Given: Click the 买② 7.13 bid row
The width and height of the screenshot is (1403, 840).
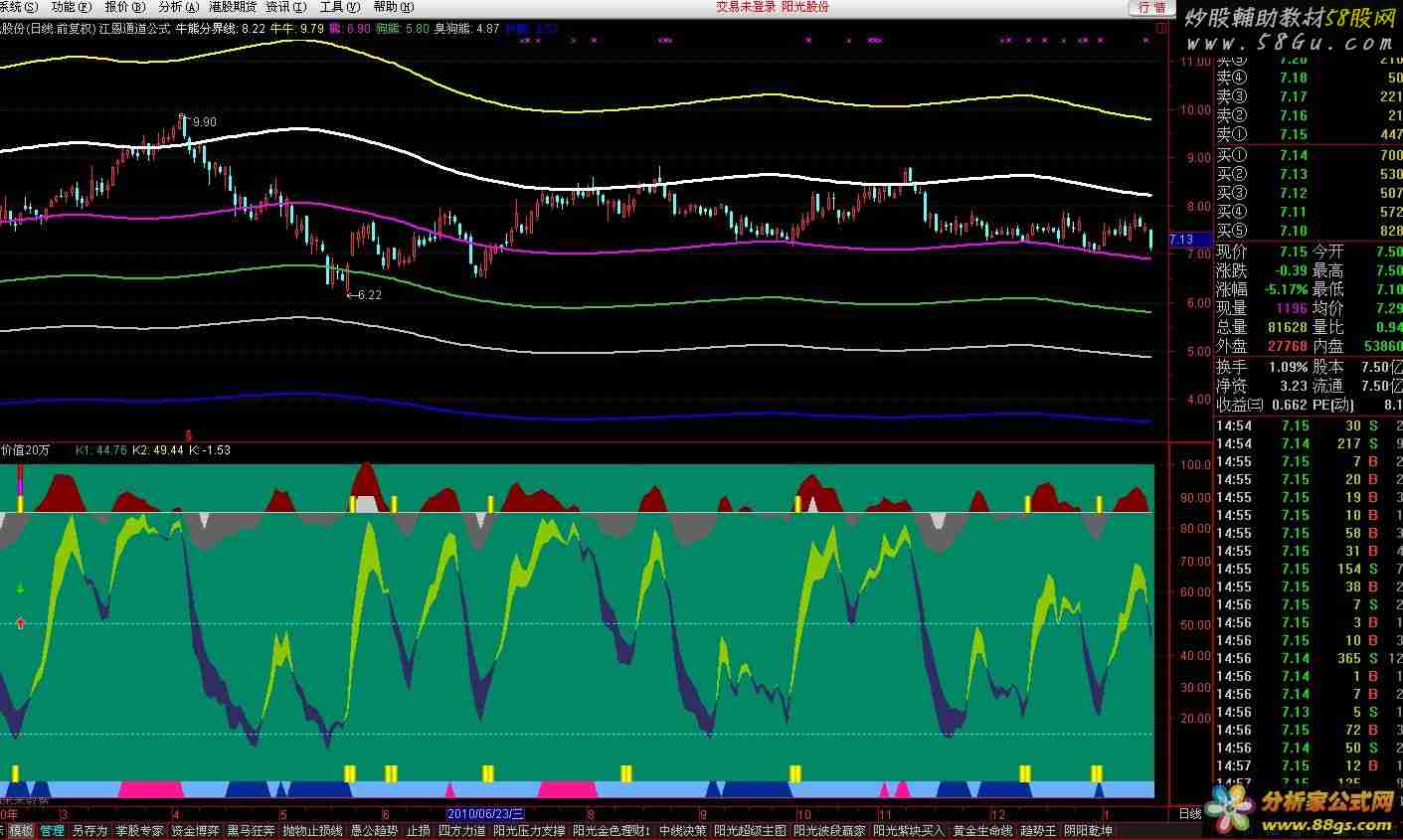Looking at the screenshot, I should point(1310,174).
